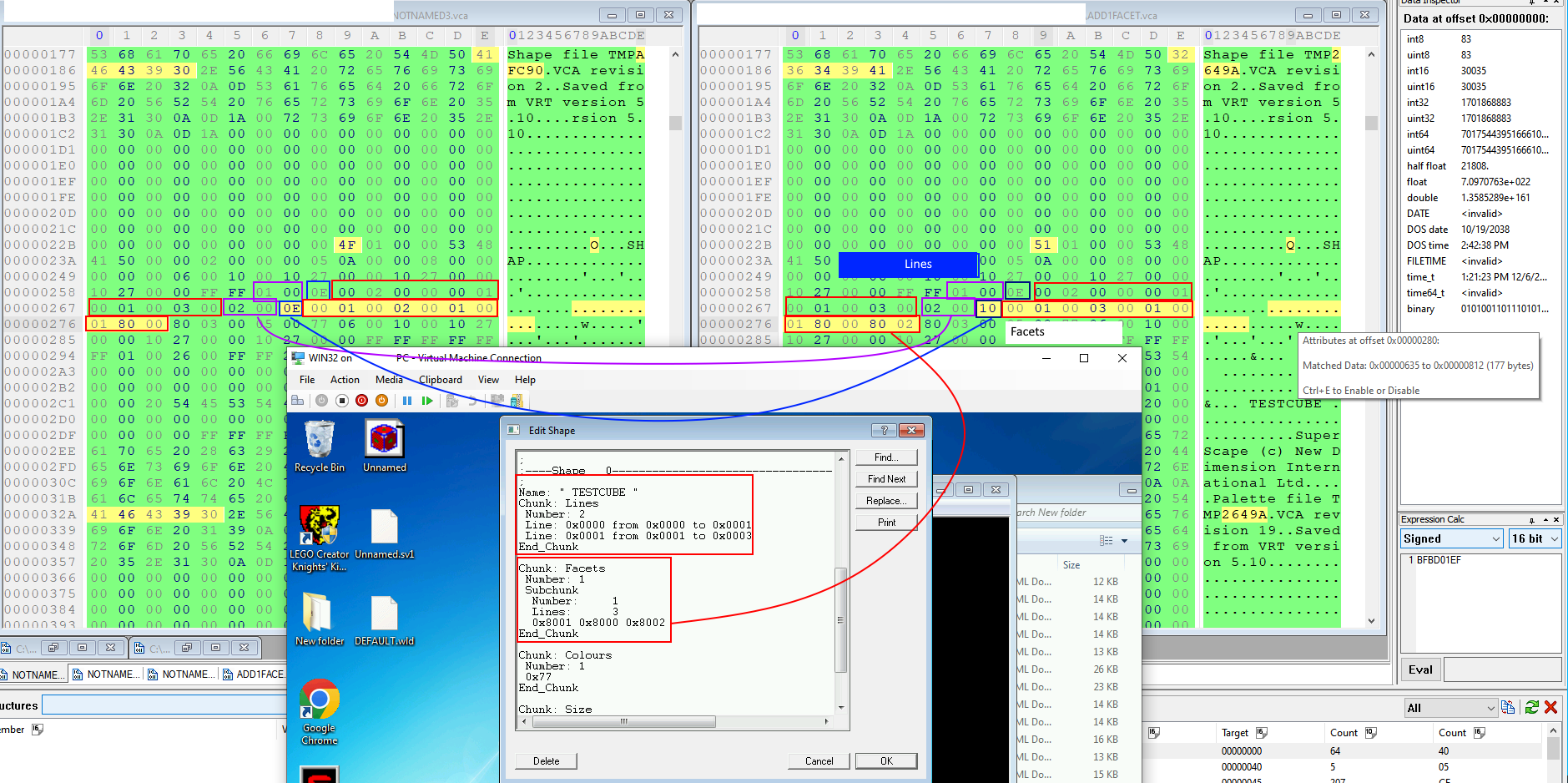Click the Revert icon in VM toolbar
Image resolution: width=1568 pixels, height=783 pixels.
(x=472, y=401)
